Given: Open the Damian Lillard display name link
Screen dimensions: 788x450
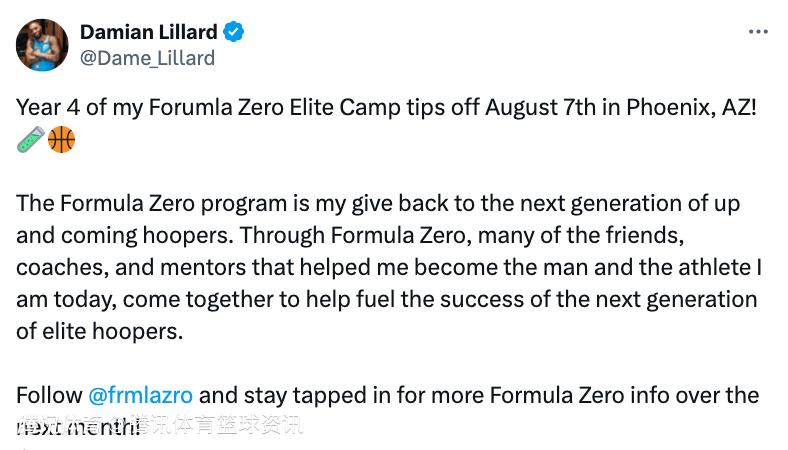Looking at the screenshot, I should 149,32.
